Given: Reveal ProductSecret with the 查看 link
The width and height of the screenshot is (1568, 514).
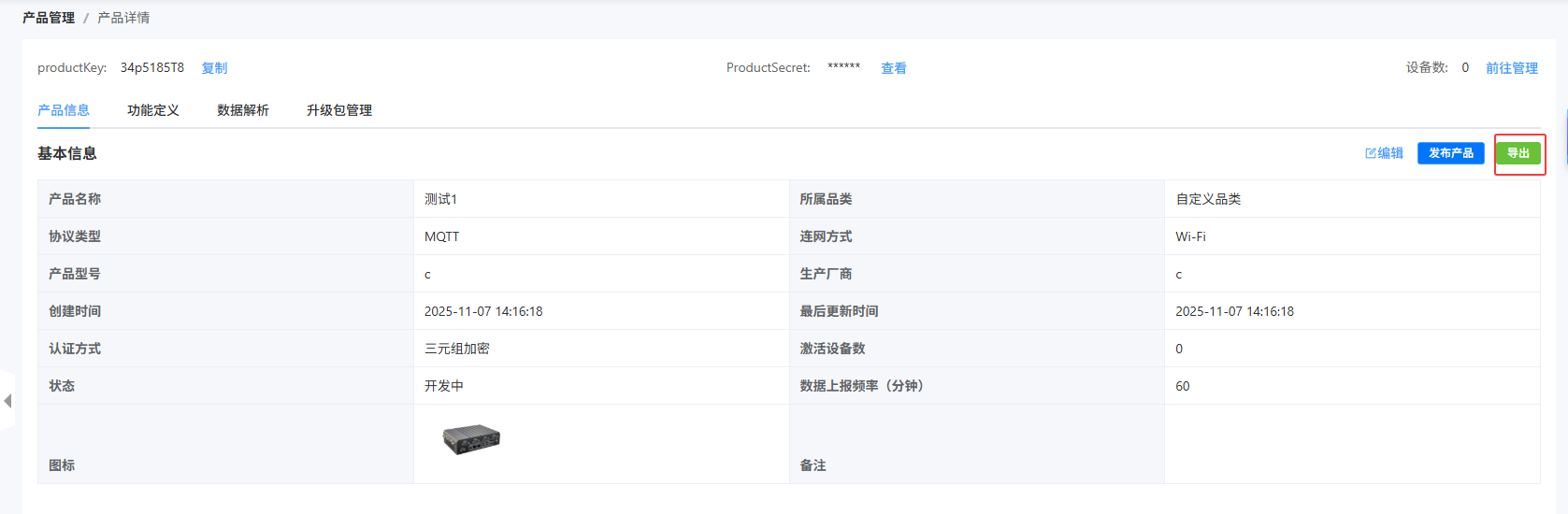Looking at the screenshot, I should point(893,68).
